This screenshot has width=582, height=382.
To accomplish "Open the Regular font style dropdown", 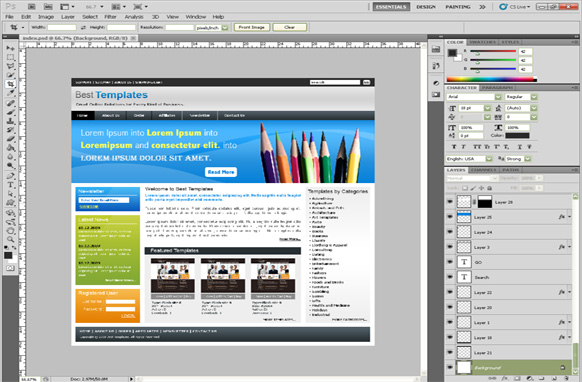I will point(534,97).
